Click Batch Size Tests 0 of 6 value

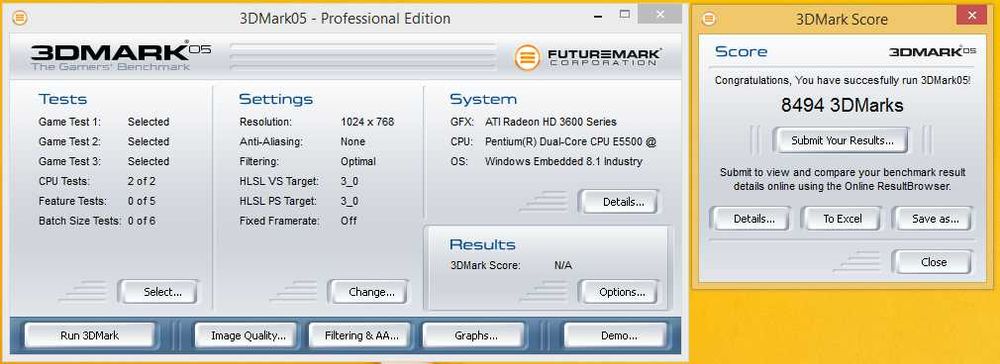142,221
